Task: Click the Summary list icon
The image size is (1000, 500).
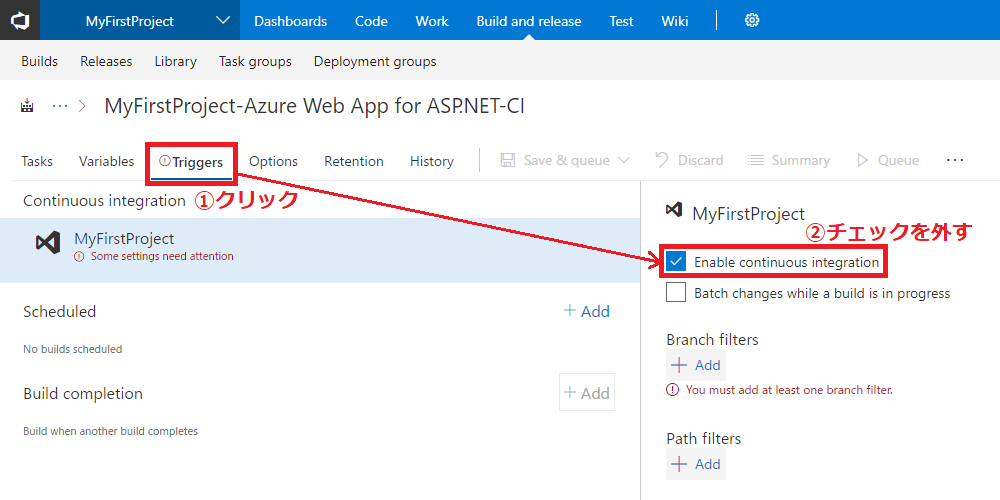Action: coord(756,160)
